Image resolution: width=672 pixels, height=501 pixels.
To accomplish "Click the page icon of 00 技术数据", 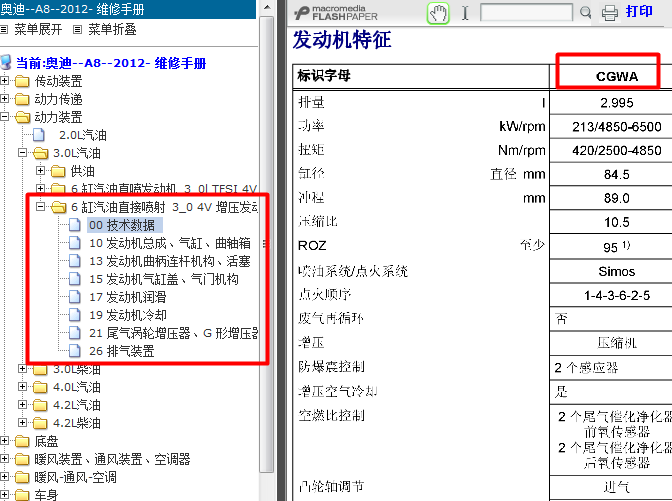I will tap(75, 225).
